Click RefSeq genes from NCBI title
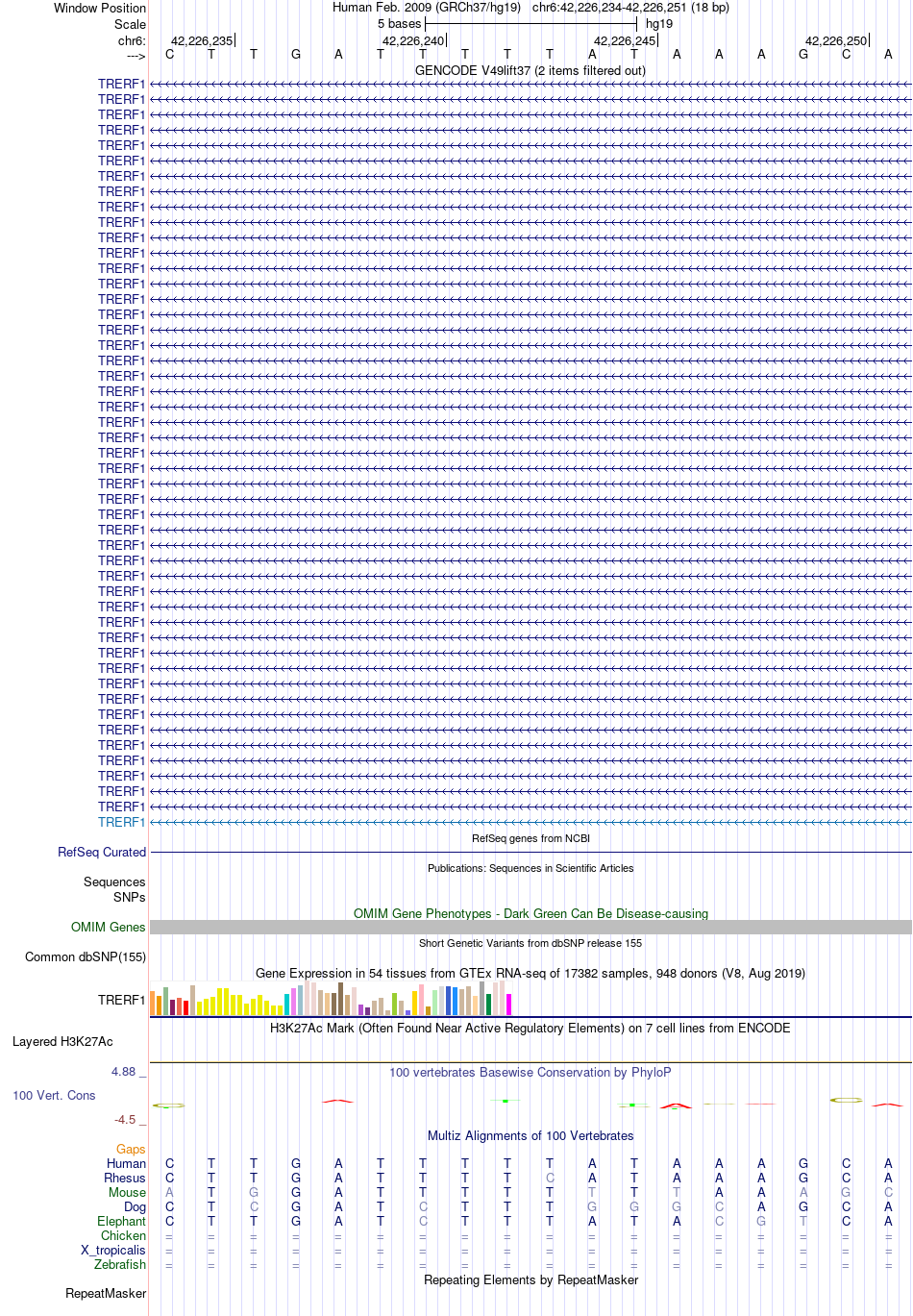This screenshot has width=913, height=1316. click(531, 838)
